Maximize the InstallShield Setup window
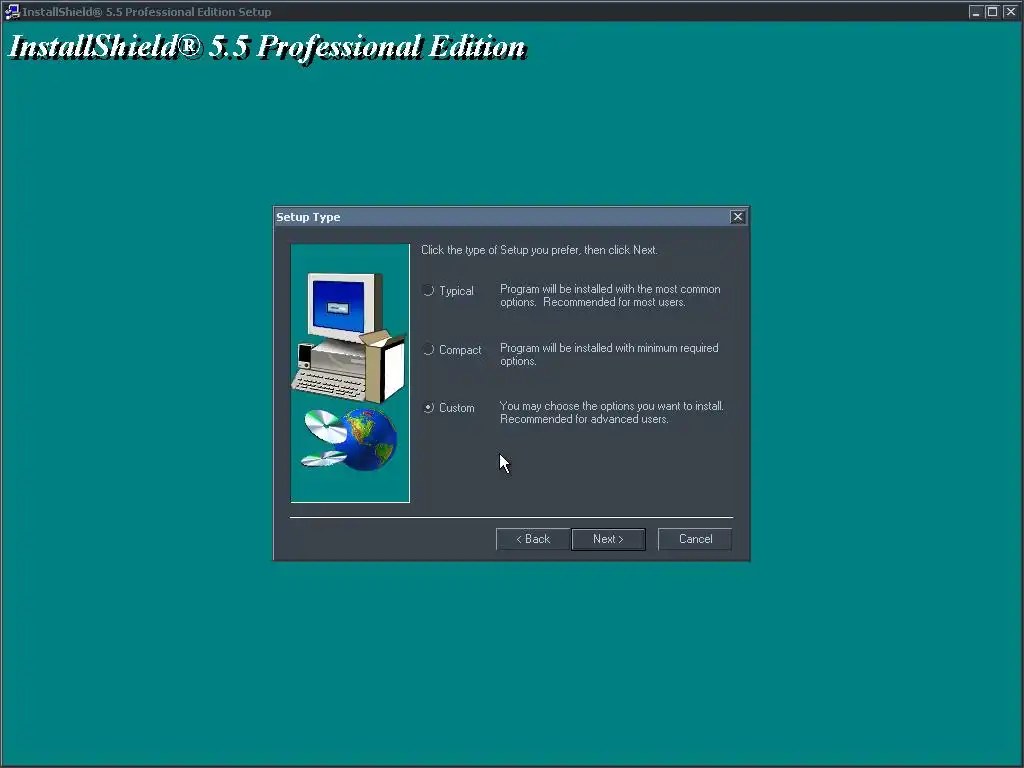1024x768 pixels. tap(992, 11)
